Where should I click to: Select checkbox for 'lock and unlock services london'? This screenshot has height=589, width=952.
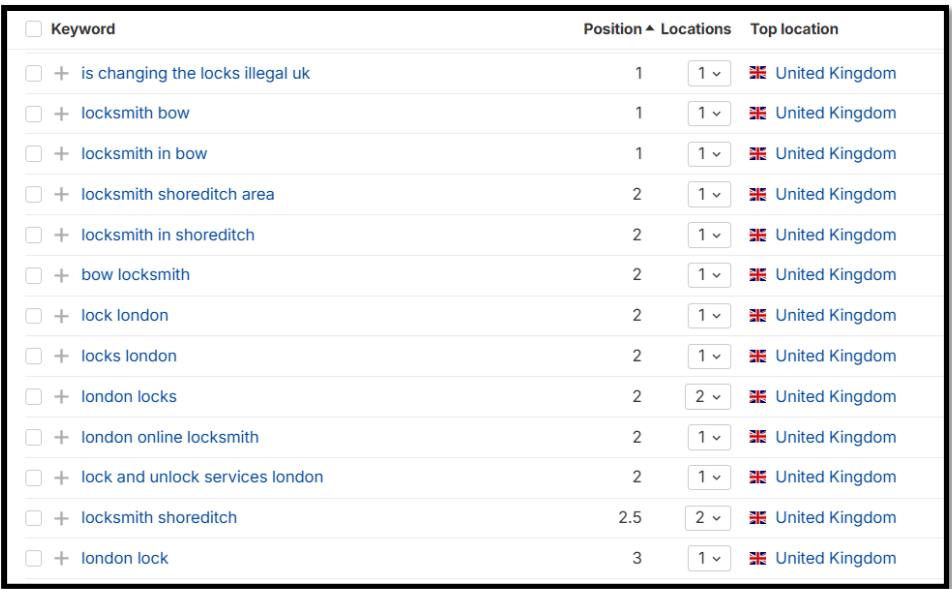coord(33,477)
